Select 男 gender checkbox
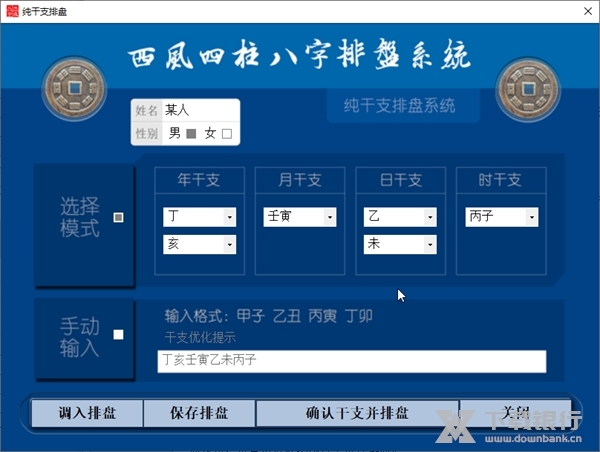This screenshot has width=600, height=452. point(191,134)
